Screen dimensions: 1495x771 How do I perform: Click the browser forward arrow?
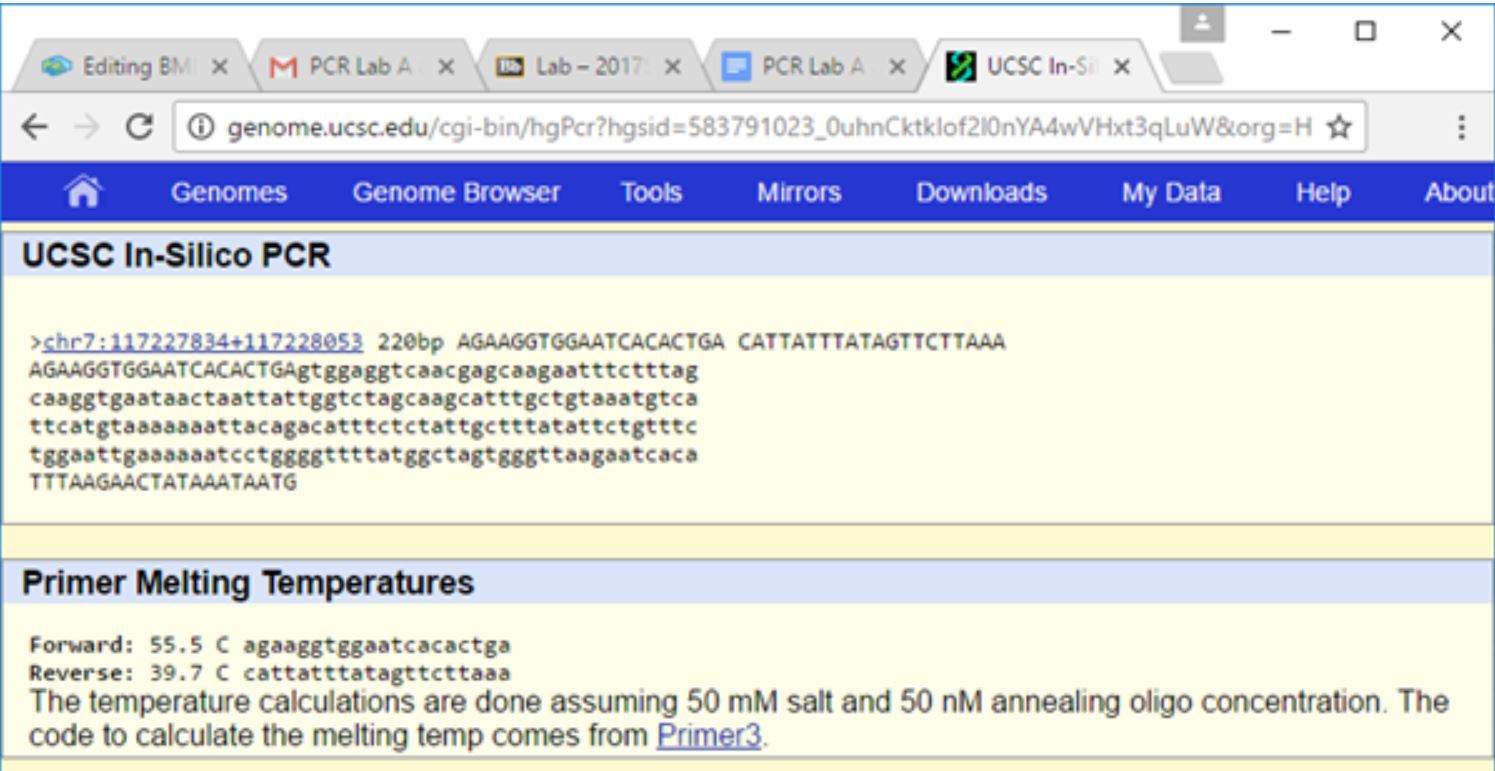[87, 127]
